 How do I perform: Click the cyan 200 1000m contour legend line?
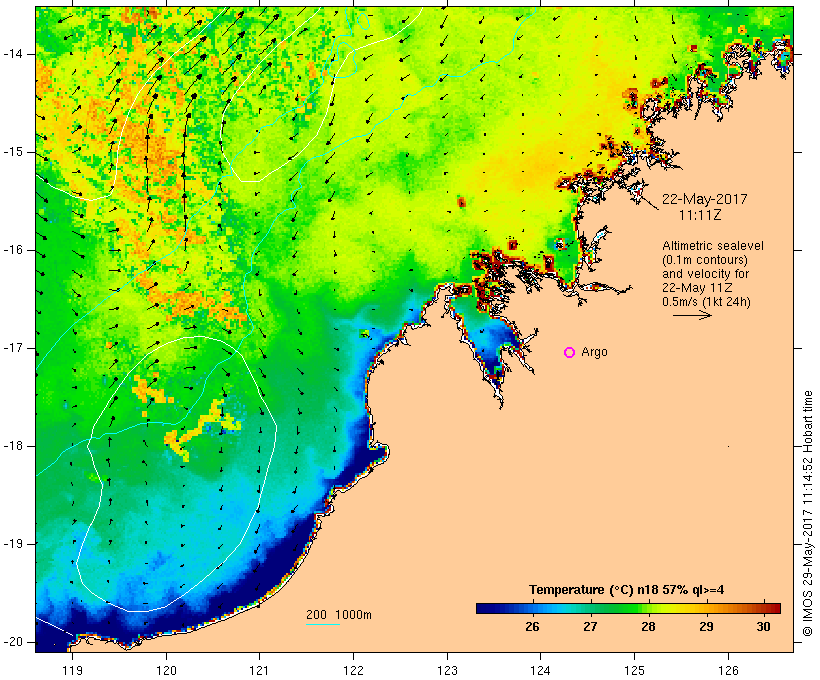pos(323,624)
